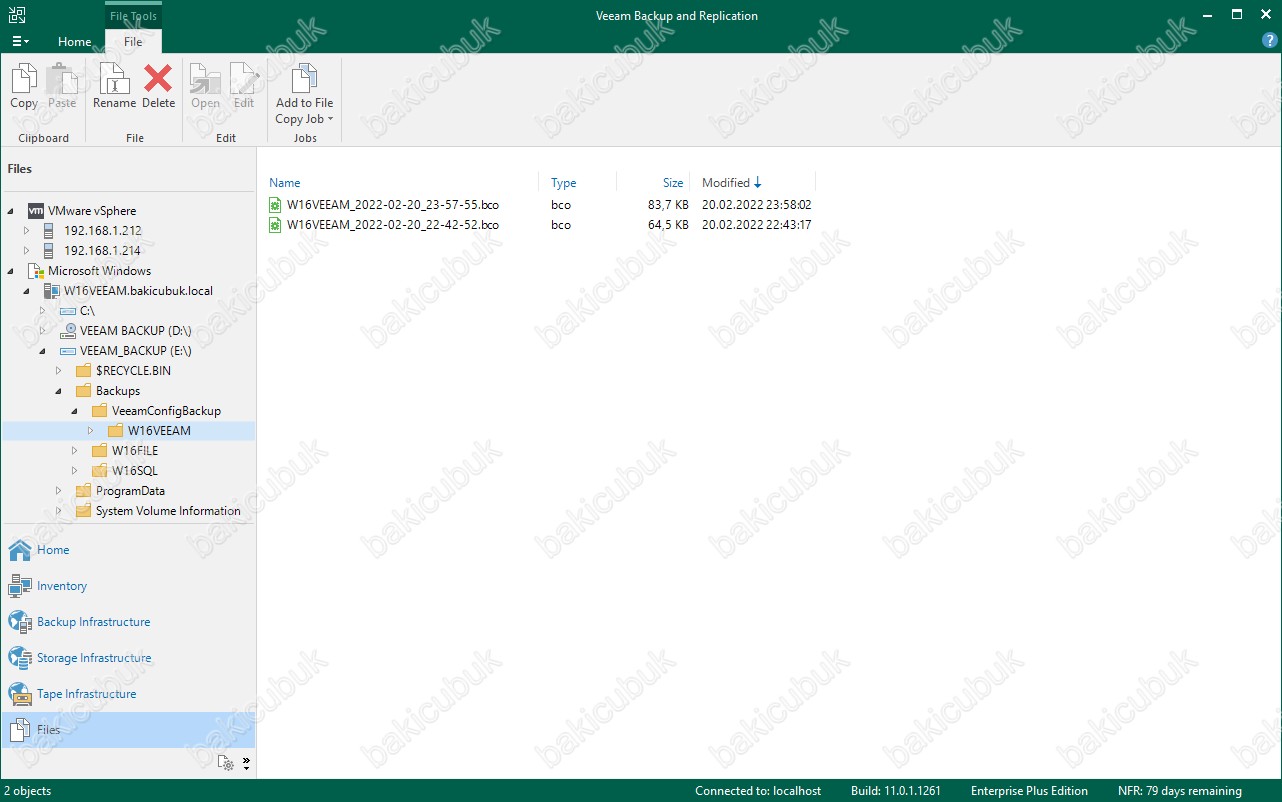Image resolution: width=1282 pixels, height=802 pixels.
Task: Select the W16VEEAM folder in tree
Action: click(159, 431)
